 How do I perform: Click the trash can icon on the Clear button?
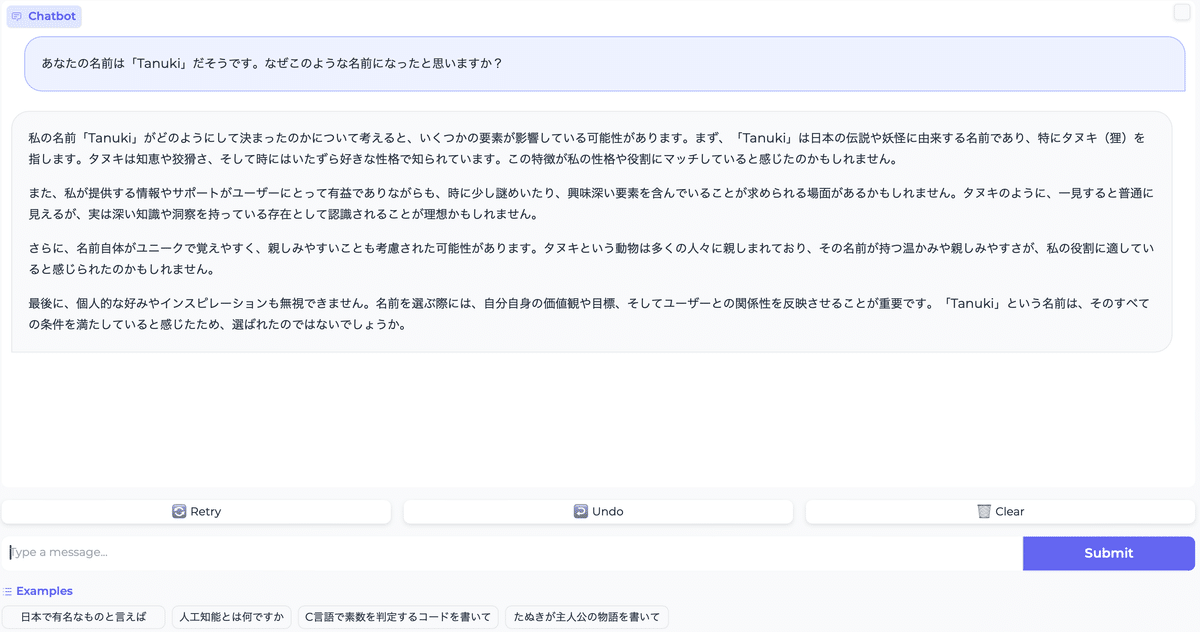tap(982, 511)
